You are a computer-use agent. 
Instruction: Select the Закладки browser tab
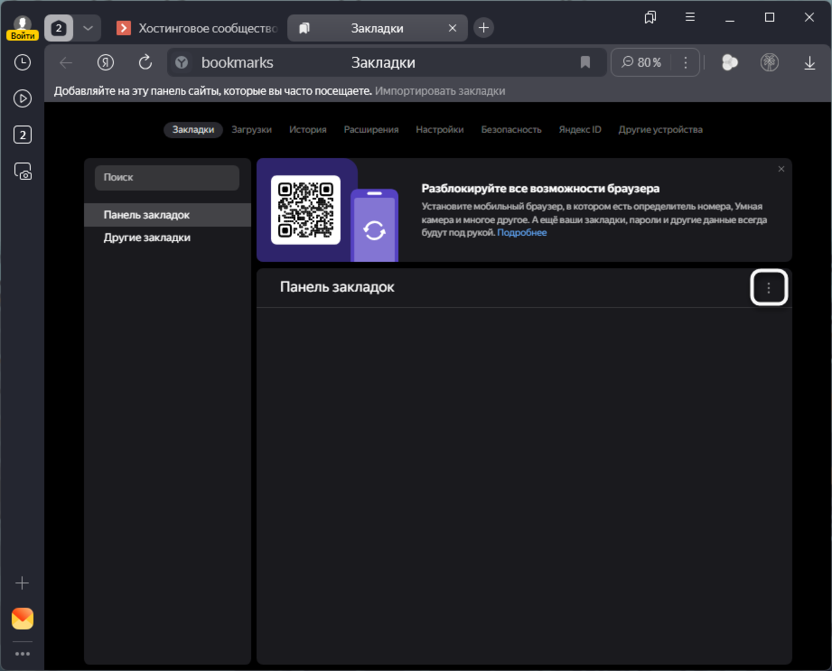pos(377,28)
